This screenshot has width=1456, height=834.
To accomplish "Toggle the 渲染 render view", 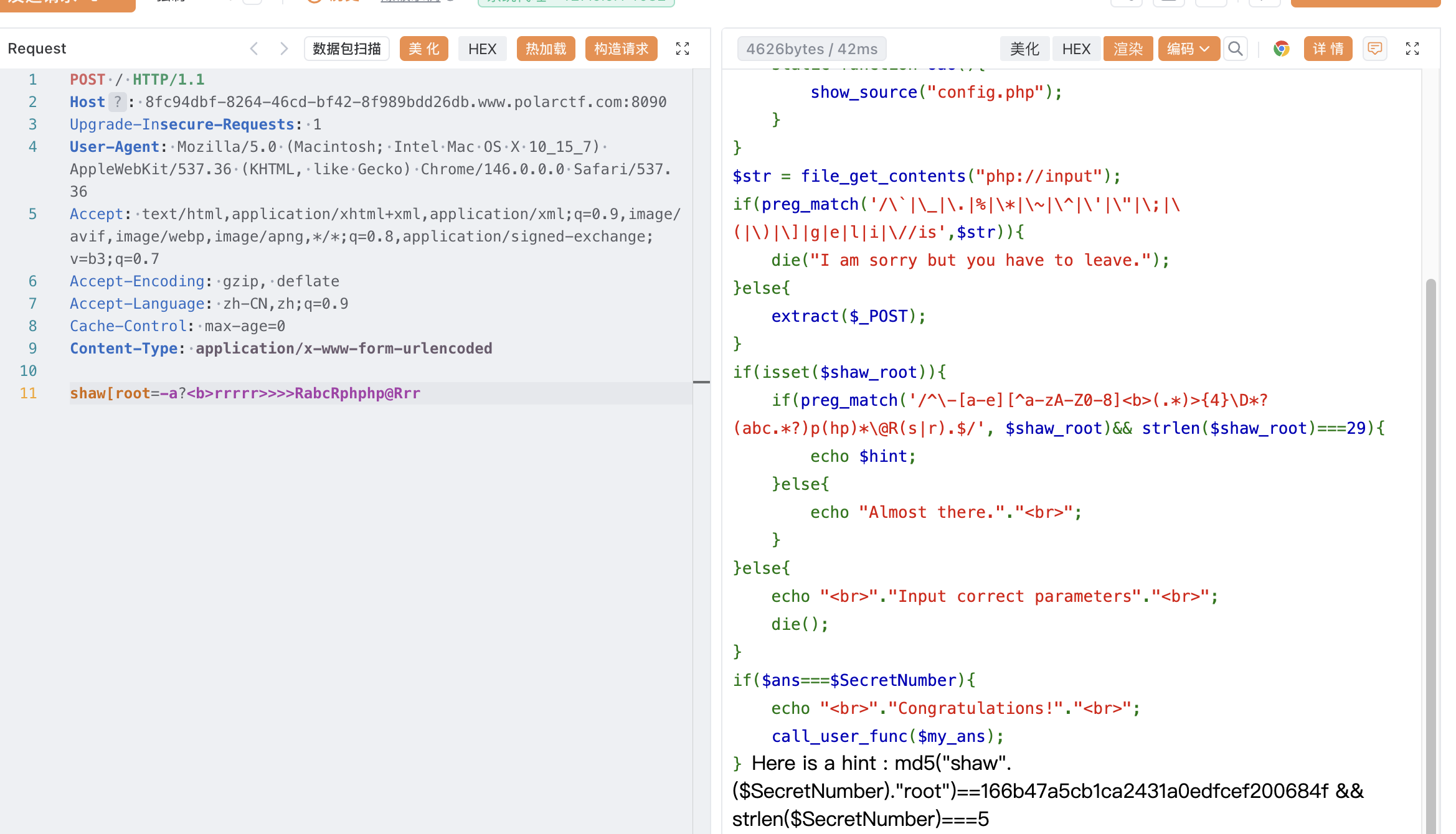I will pyautogui.click(x=1128, y=49).
